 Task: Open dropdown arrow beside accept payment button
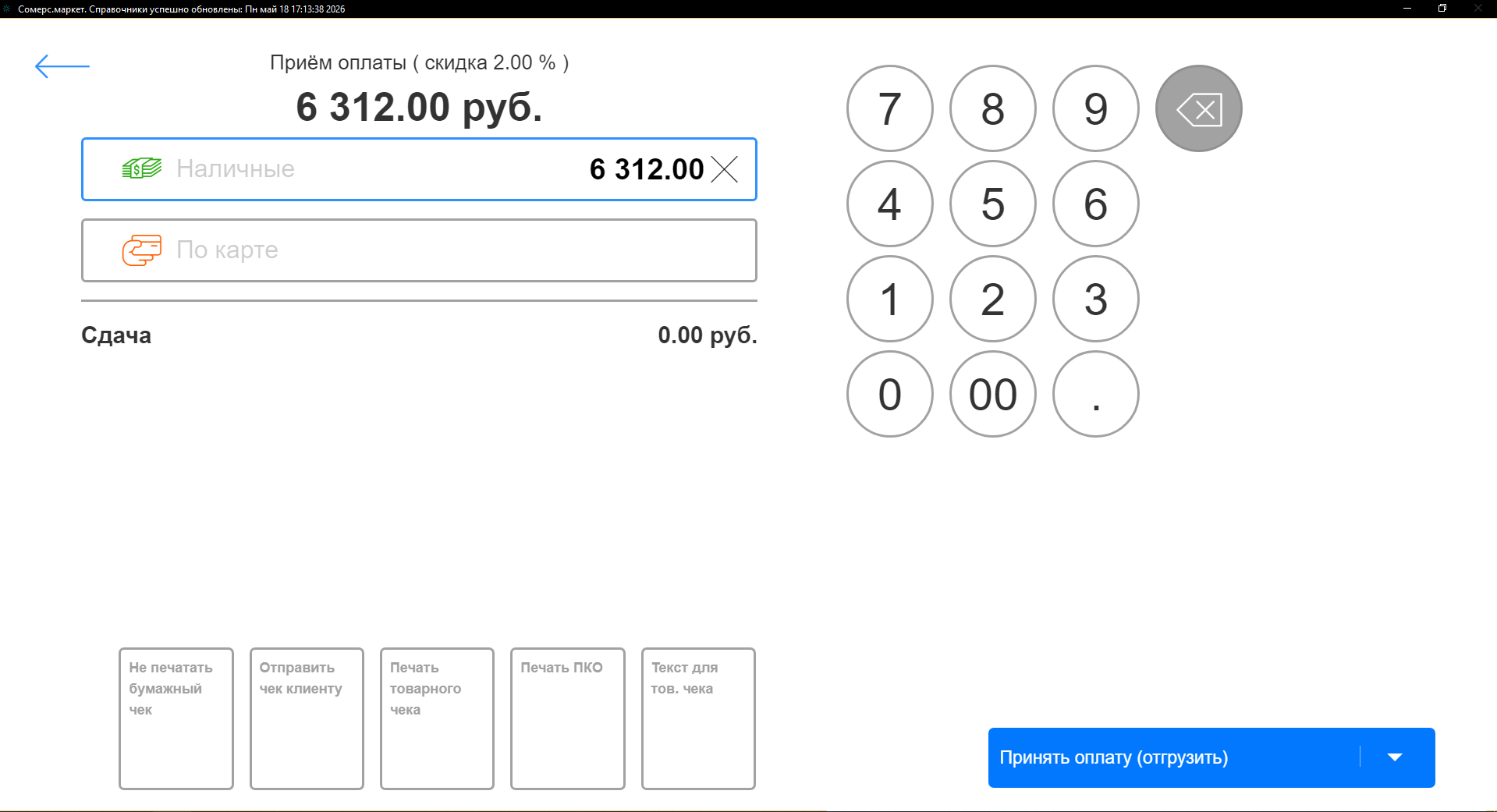click(x=1396, y=757)
